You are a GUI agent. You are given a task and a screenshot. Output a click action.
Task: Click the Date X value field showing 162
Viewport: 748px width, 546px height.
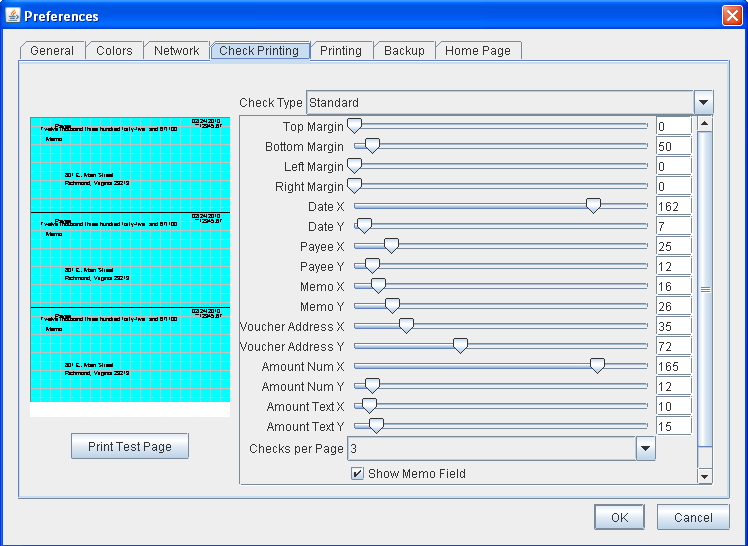pyautogui.click(x=674, y=206)
